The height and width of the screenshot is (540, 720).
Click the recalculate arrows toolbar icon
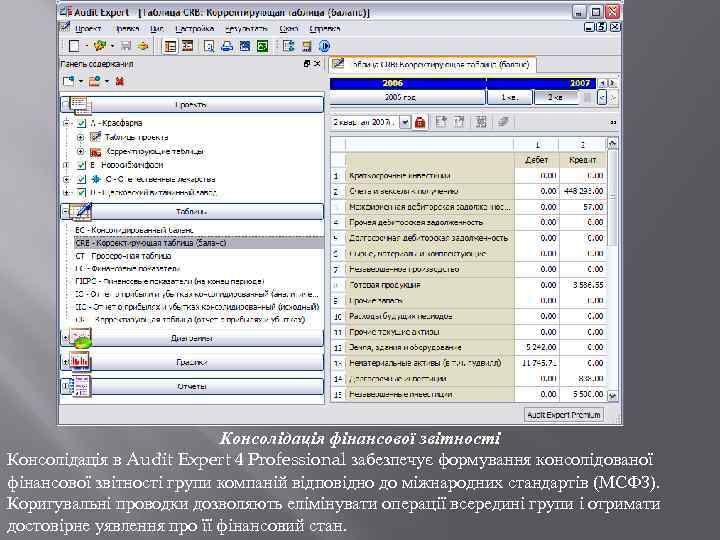pyautogui.click(x=289, y=46)
